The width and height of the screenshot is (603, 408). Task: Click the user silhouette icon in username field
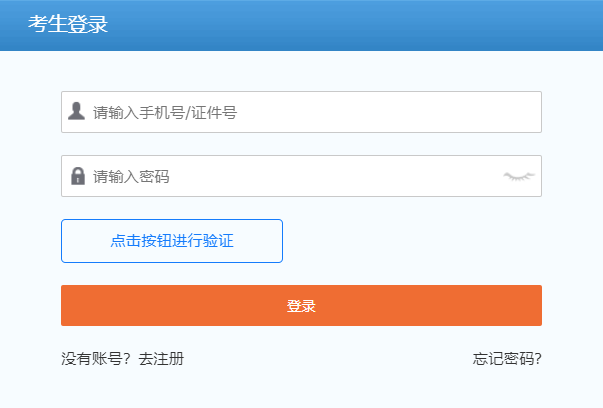tap(77, 111)
